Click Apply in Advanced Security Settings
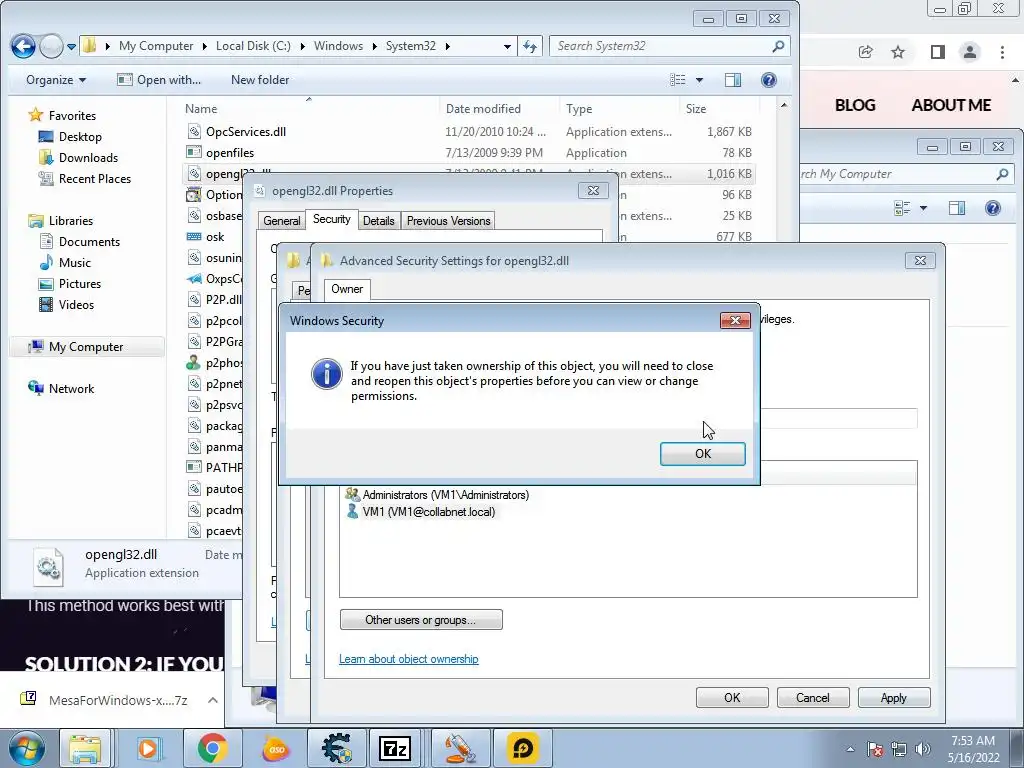Screen dimensions: 1024x768 [893, 697]
